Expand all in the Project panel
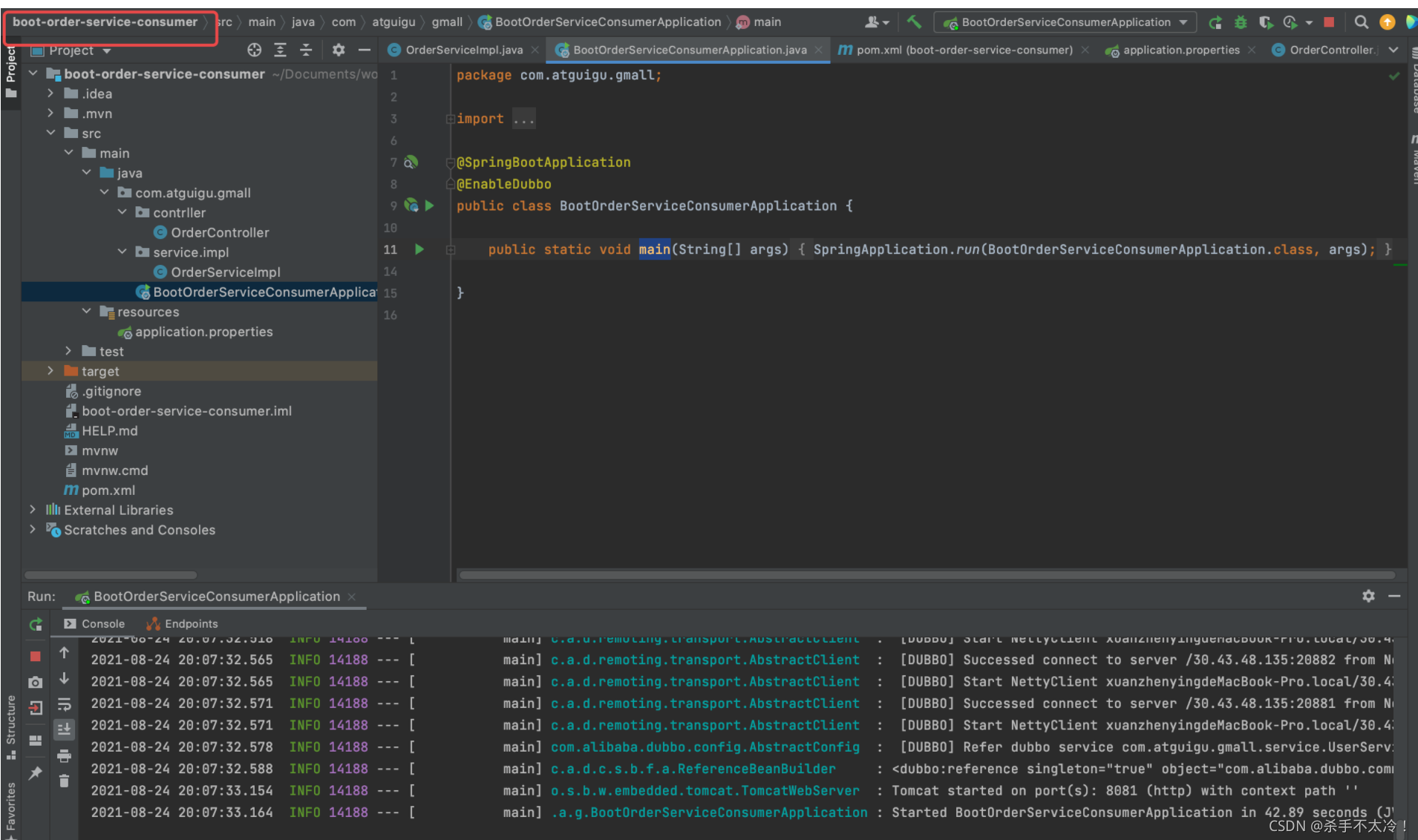The width and height of the screenshot is (1418, 840). pos(280,50)
